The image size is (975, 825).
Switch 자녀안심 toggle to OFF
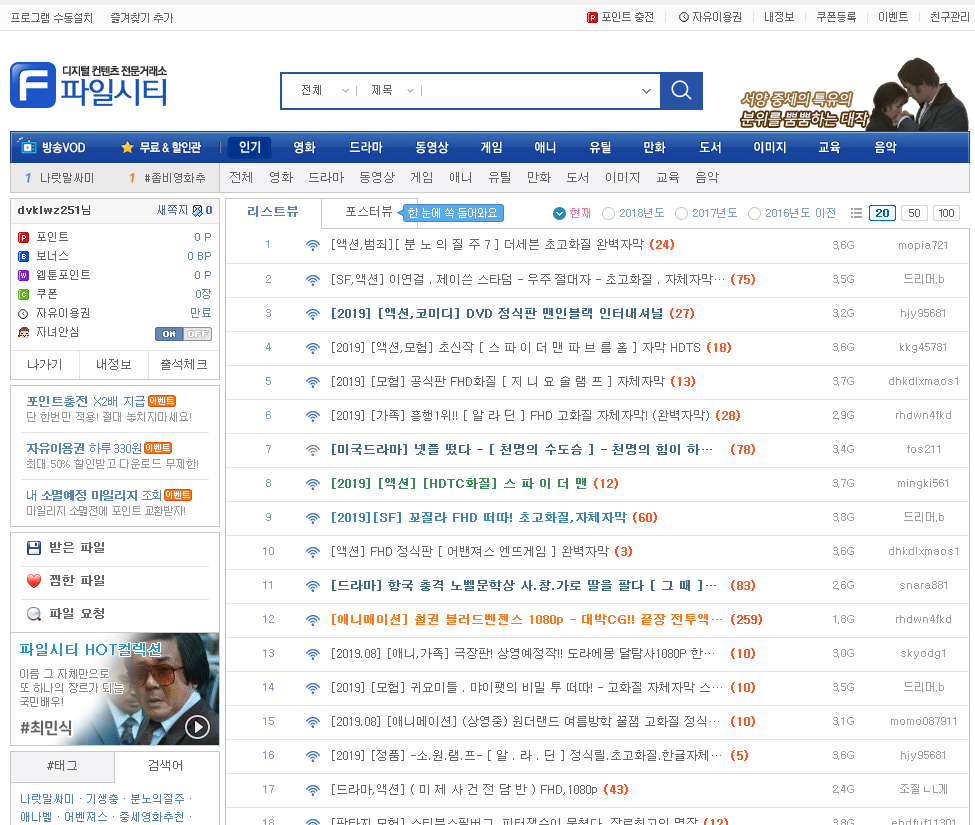tap(198, 334)
